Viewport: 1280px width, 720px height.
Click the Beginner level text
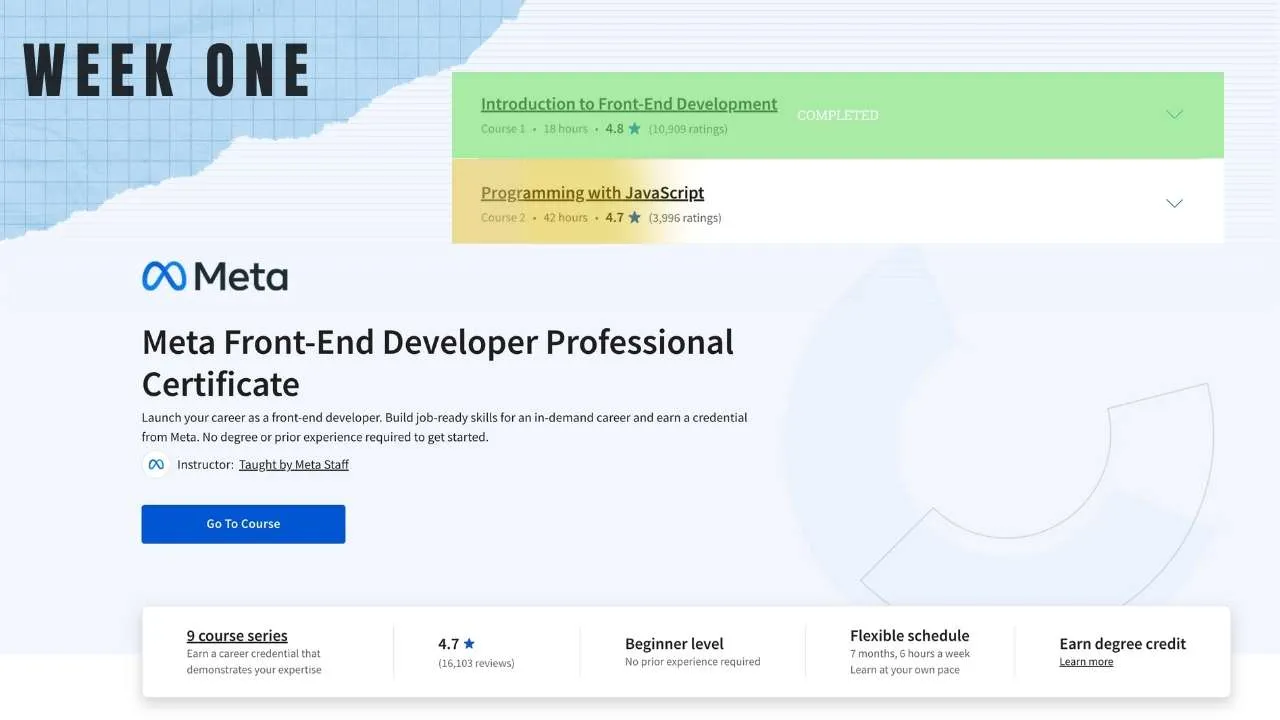click(x=674, y=644)
